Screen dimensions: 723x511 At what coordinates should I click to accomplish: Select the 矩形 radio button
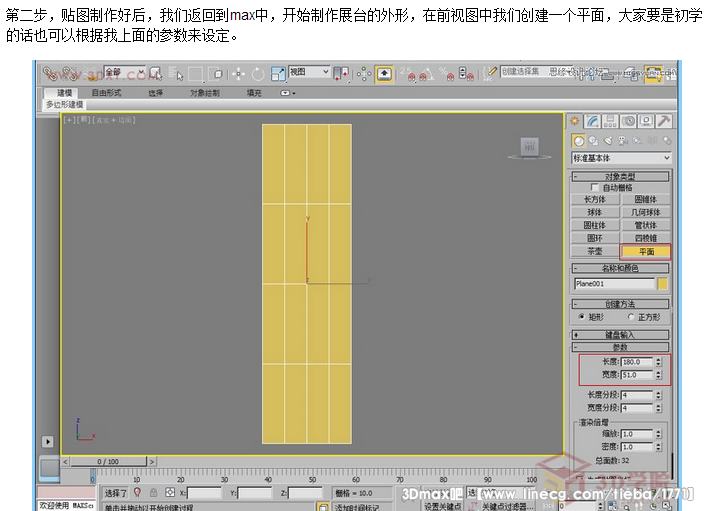click(582, 317)
